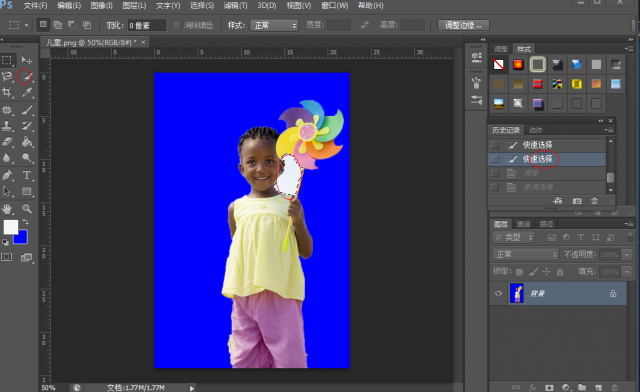This screenshot has width=640, height=392.
Task: Set history brush source on 清除 state
Action: coord(495,173)
